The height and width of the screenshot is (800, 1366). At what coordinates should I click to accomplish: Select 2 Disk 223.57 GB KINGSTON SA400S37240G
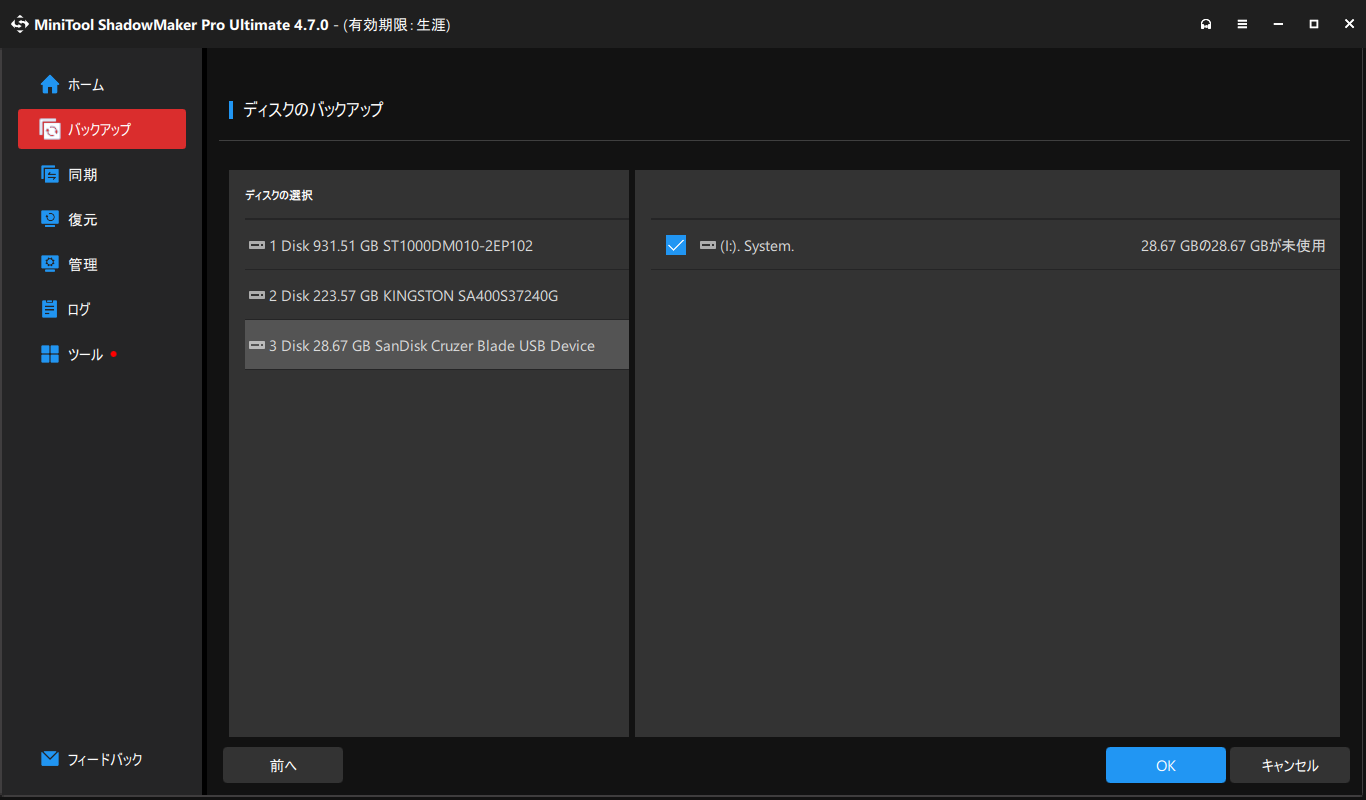click(437, 295)
